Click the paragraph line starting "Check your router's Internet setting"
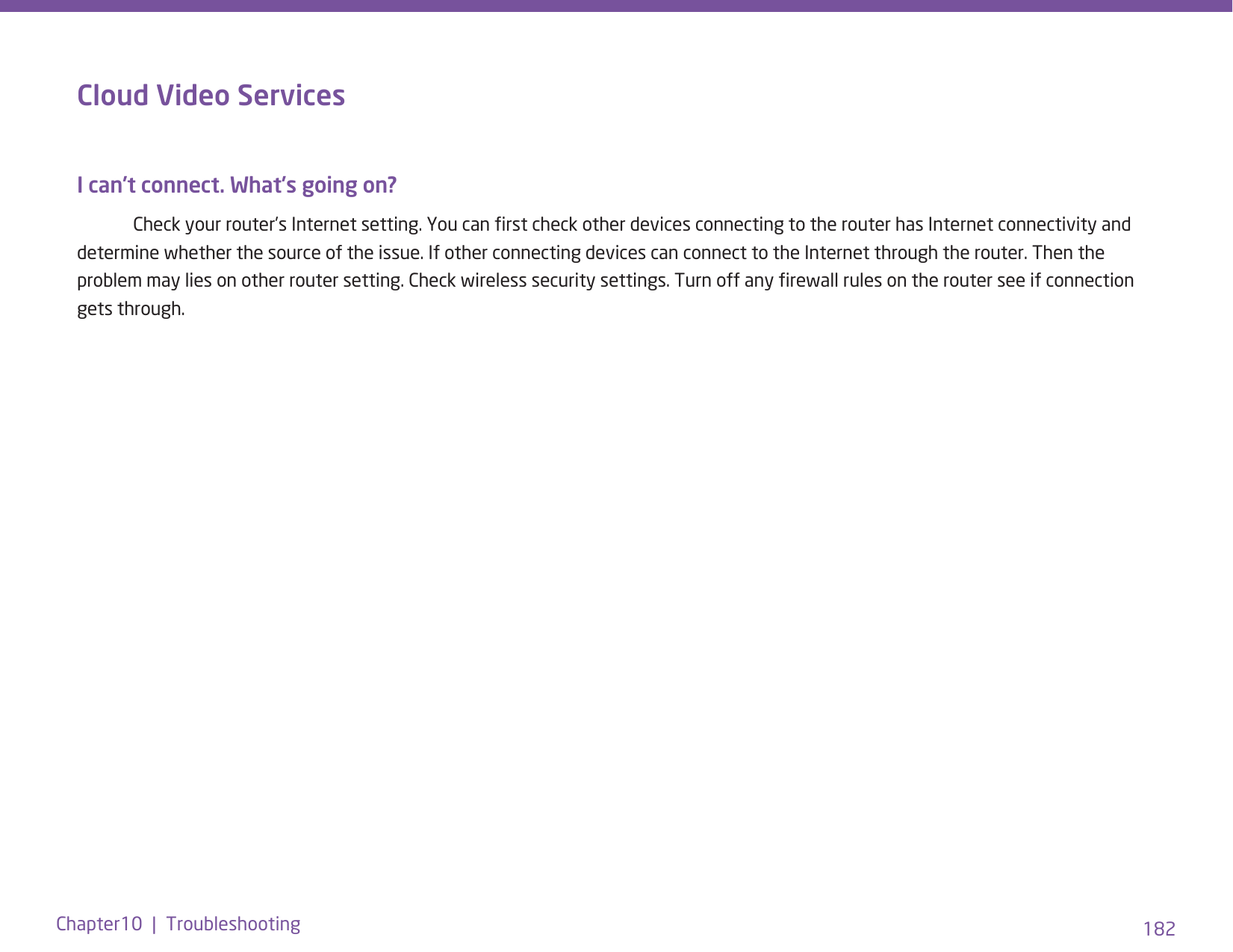This screenshot has width=1233, height=952. pos(632,225)
